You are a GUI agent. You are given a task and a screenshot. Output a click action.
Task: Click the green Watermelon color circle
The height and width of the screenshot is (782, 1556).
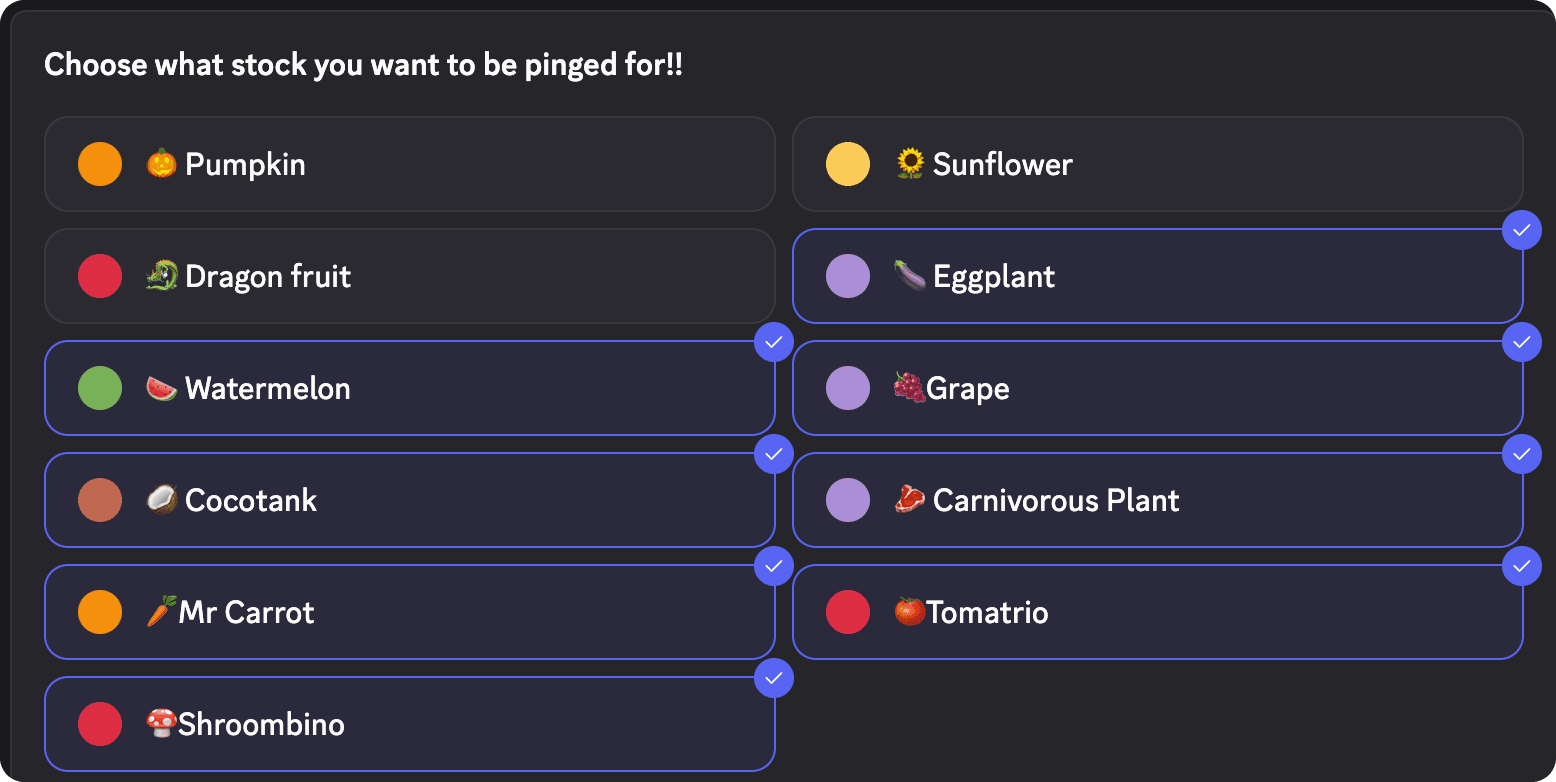pos(100,388)
